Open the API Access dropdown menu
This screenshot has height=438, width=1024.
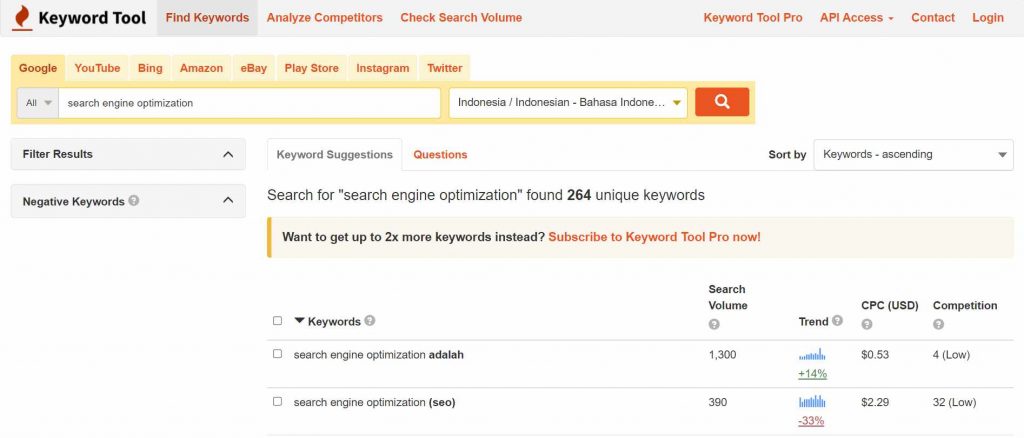coord(856,18)
